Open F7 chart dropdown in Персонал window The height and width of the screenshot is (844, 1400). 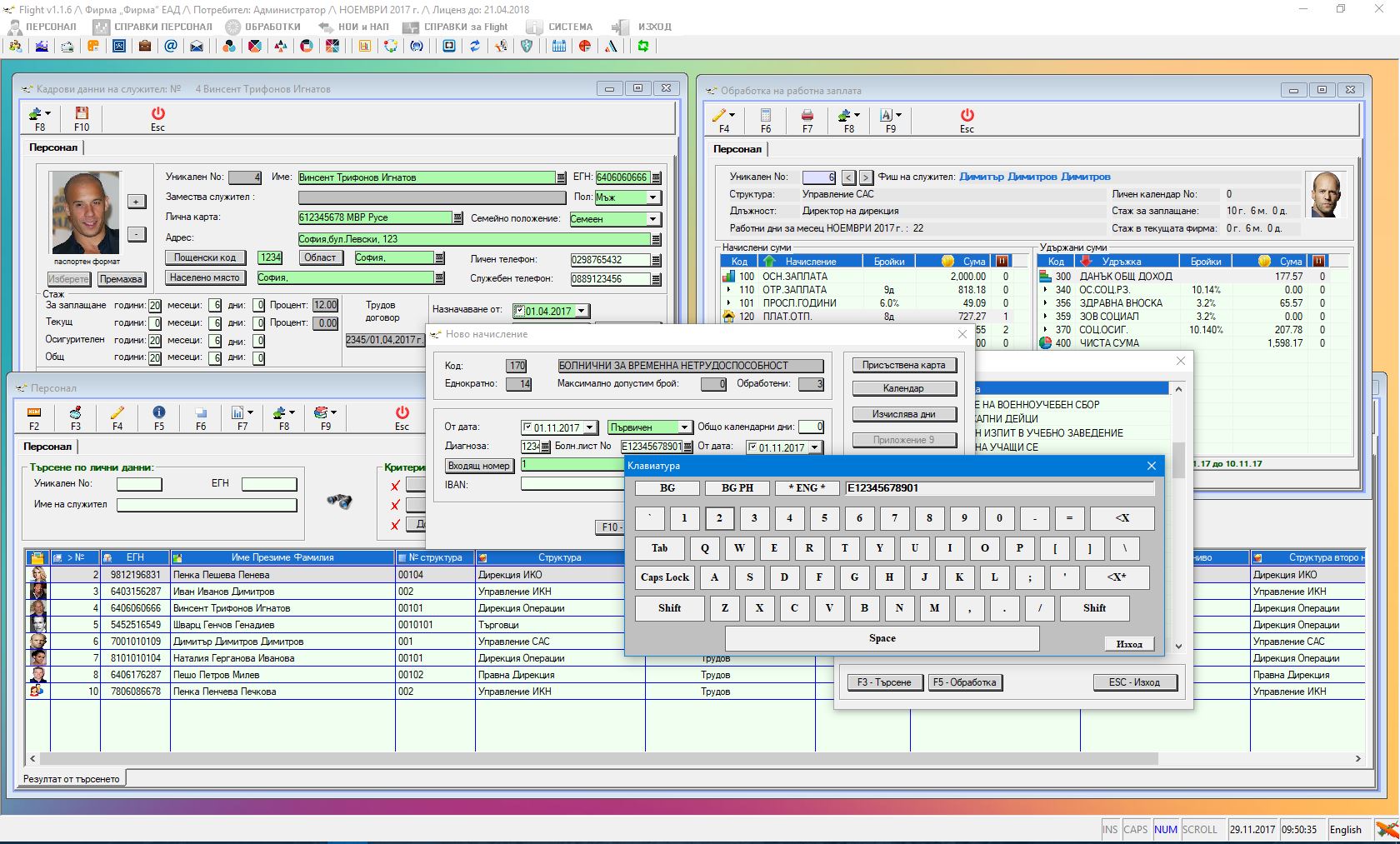[251, 412]
